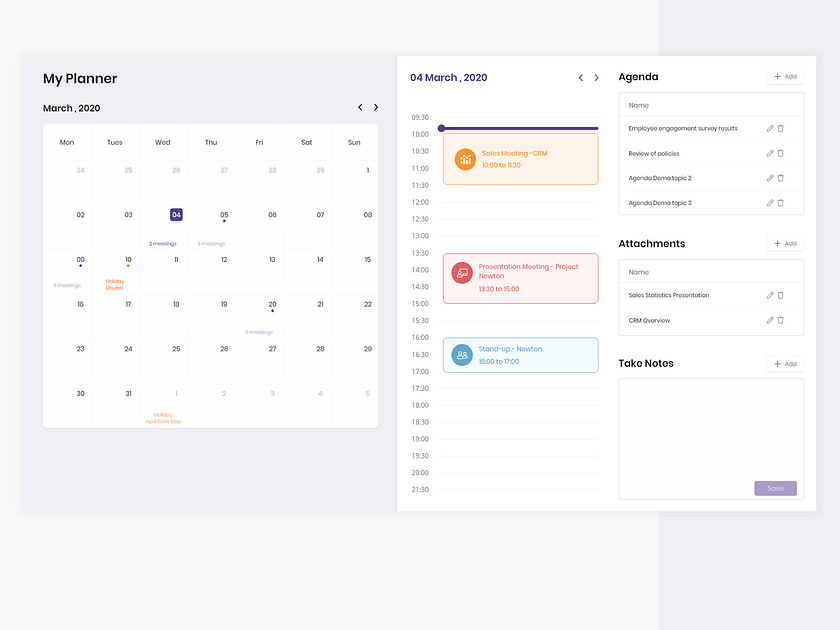The height and width of the screenshot is (630, 840).
Task: Edit the Sales Statistics Presentation attachment
Action: [x=770, y=295]
